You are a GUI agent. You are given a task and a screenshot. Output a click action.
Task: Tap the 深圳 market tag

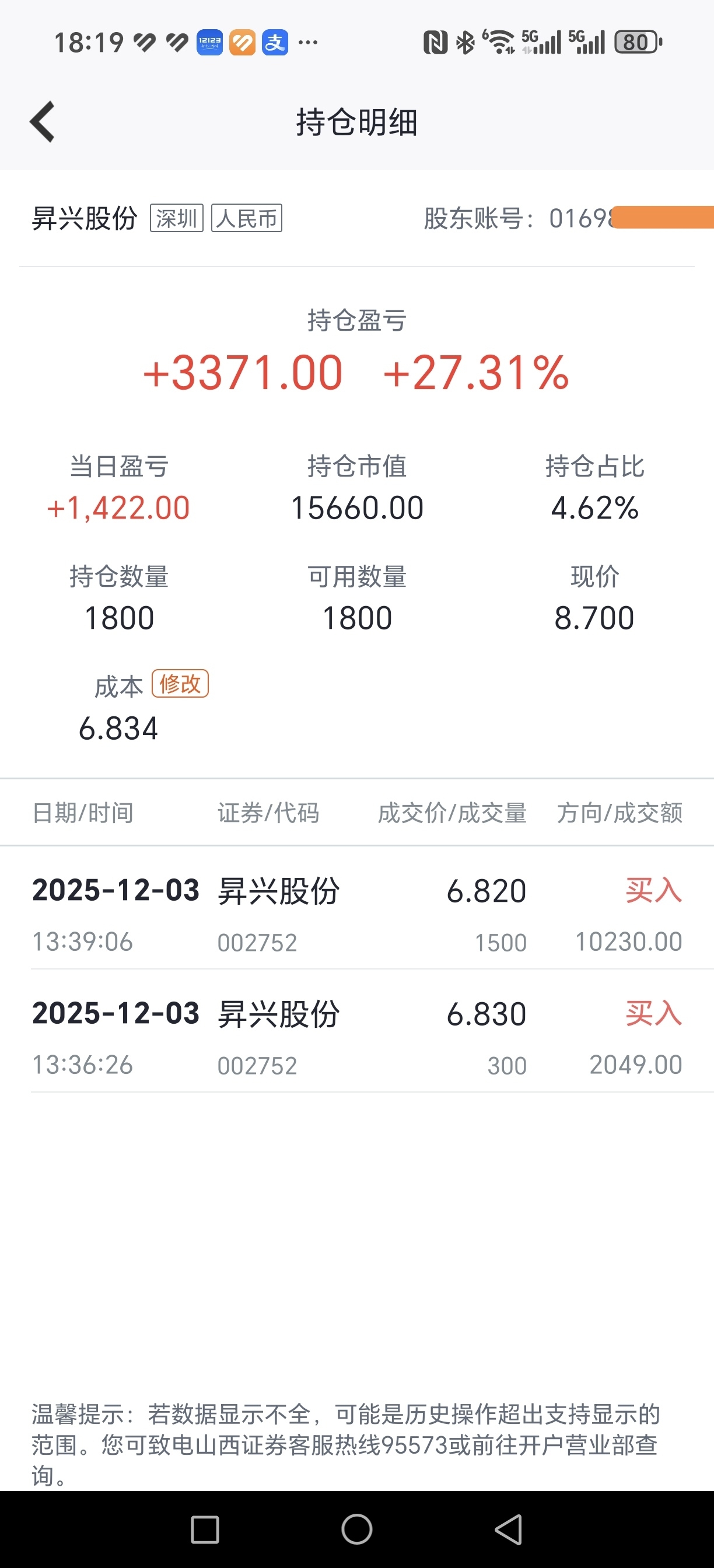(x=177, y=218)
